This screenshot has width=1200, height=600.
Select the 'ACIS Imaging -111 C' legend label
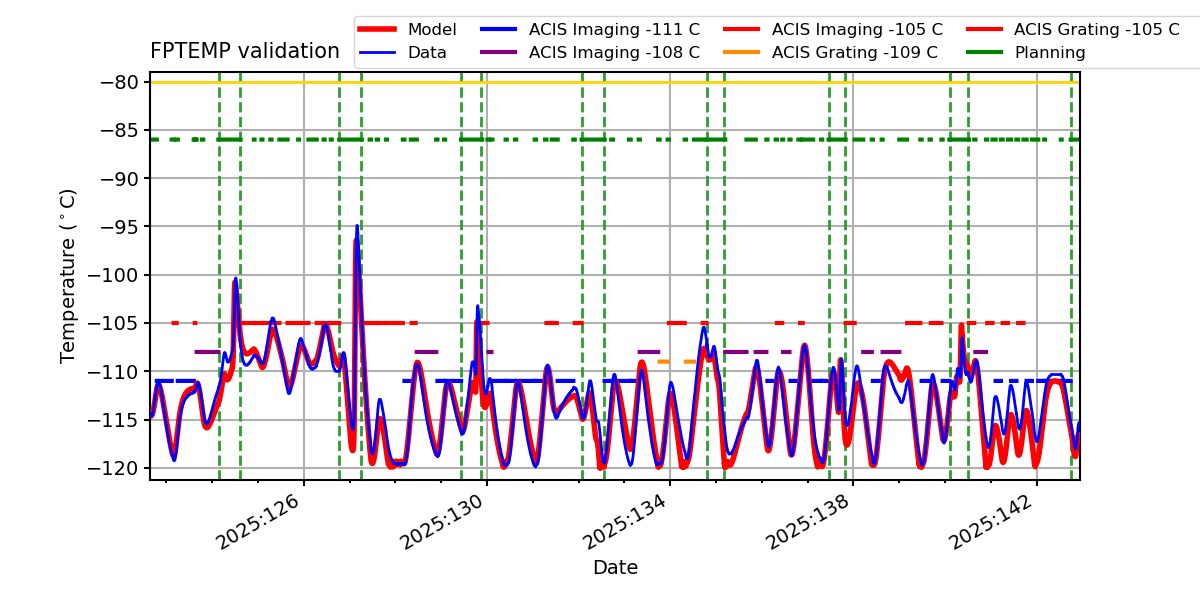tap(614, 30)
